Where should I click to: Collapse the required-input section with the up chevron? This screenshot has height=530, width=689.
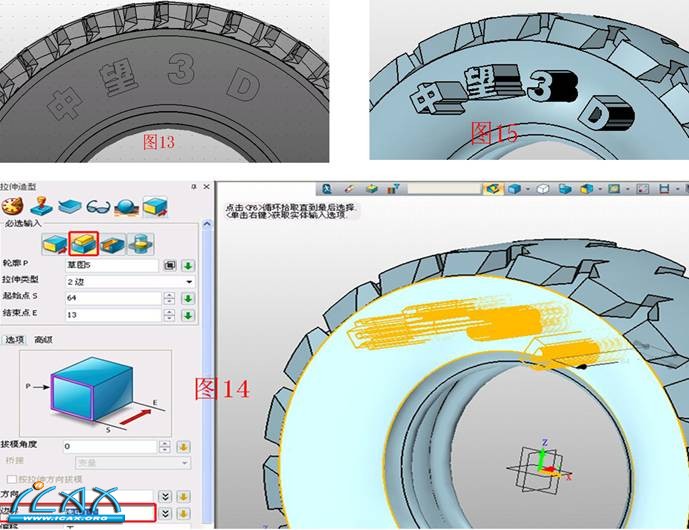(207, 224)
